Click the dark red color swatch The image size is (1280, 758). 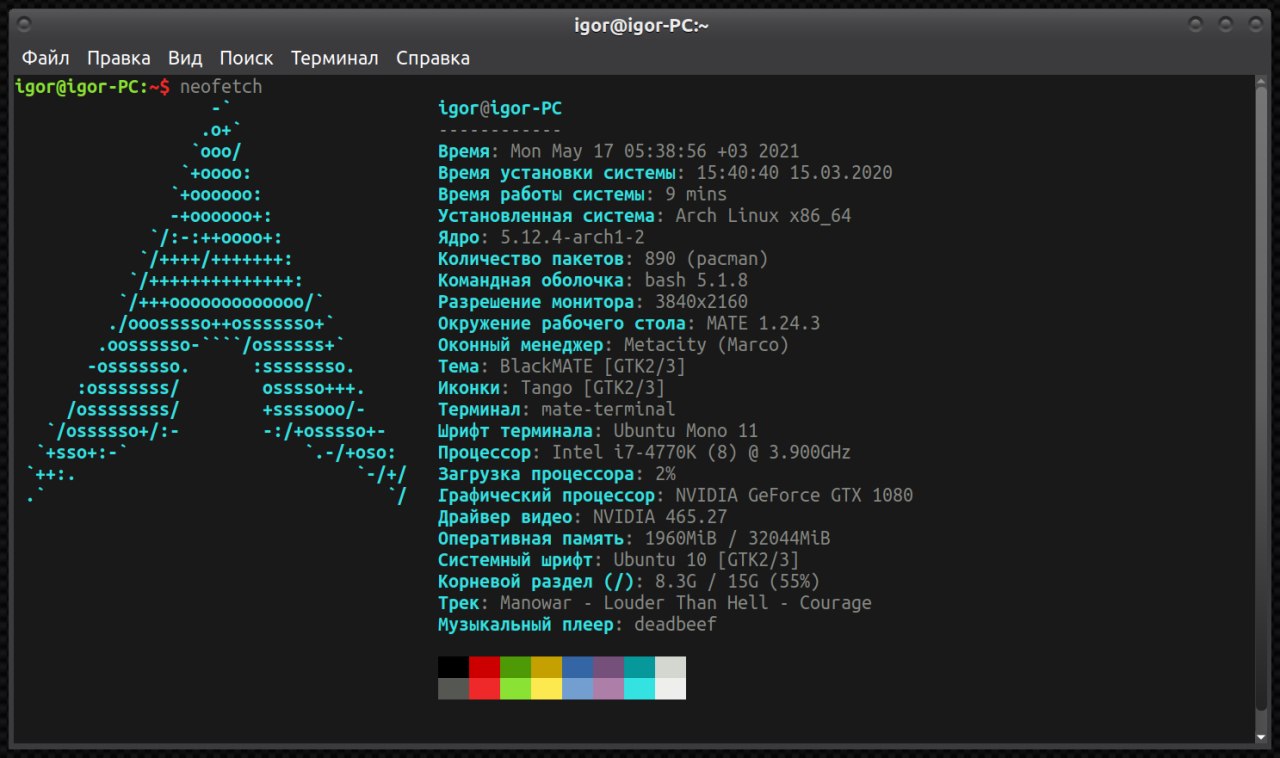coord(484,667)
